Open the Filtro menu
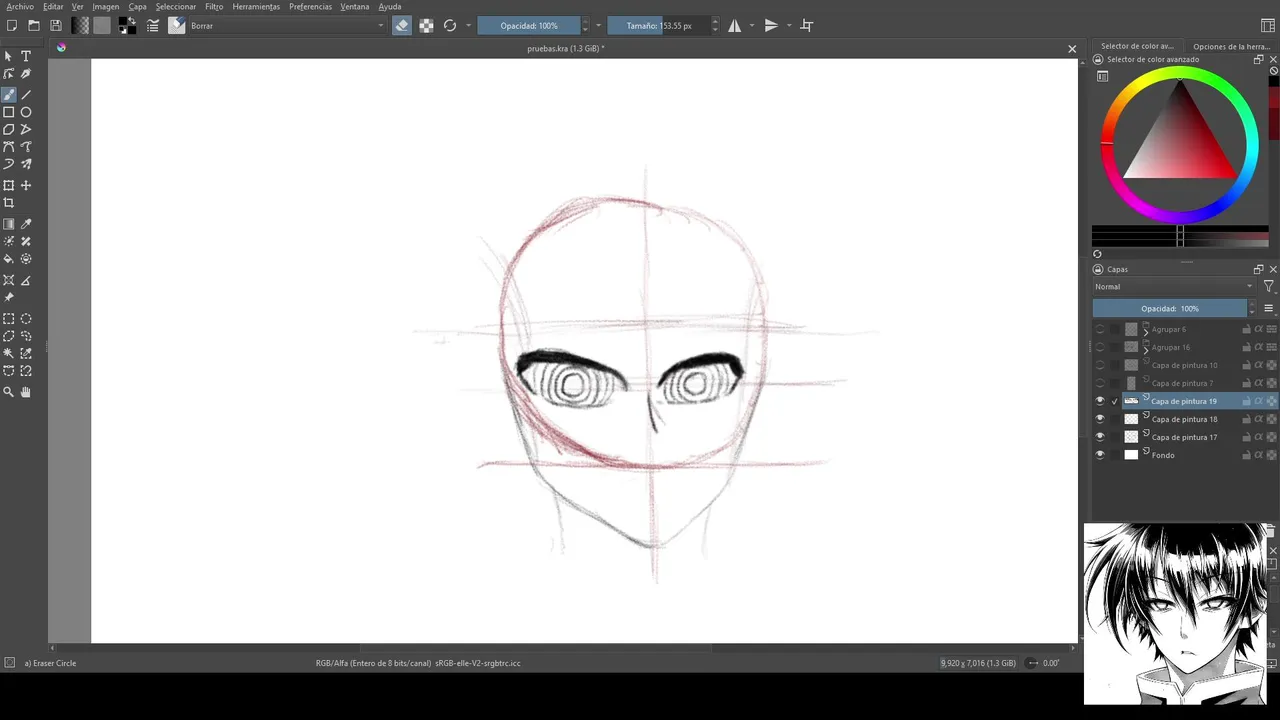Viewport: 1280px width, 720px height. click(214, 6)
